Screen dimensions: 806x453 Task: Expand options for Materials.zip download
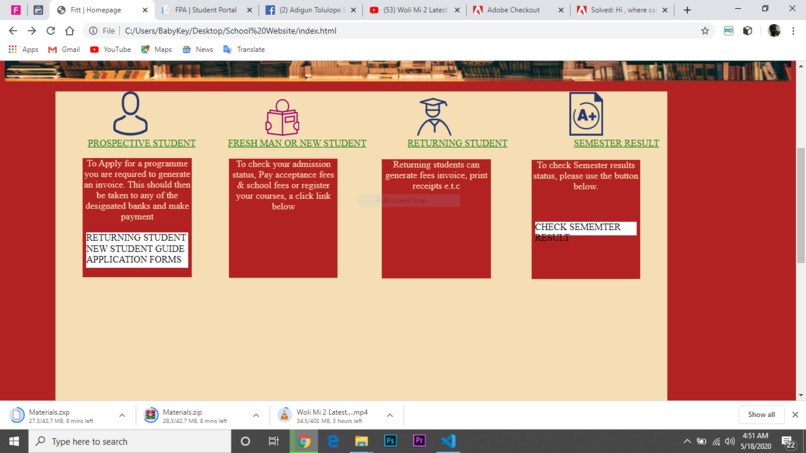coord(256,415)
